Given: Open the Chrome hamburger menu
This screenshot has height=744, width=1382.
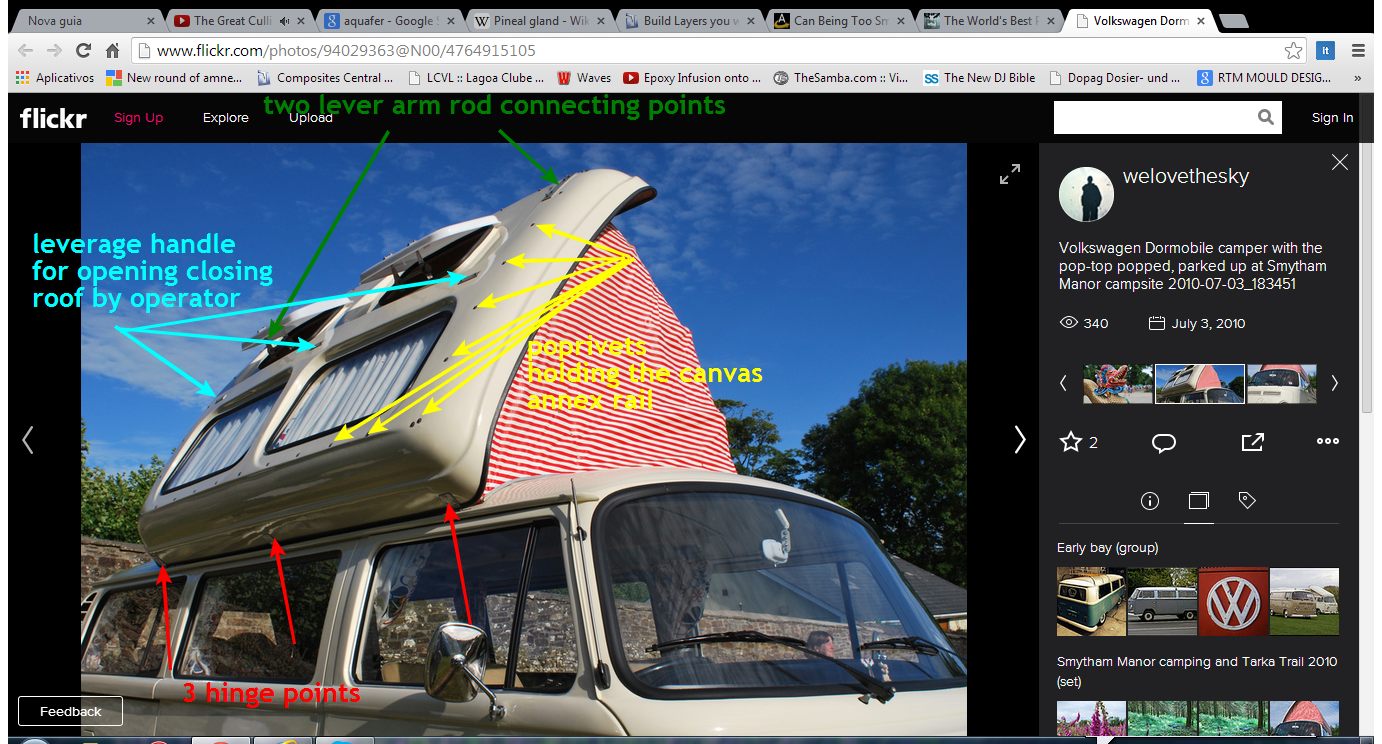Looking at the screenshot, I should 1357,51.
